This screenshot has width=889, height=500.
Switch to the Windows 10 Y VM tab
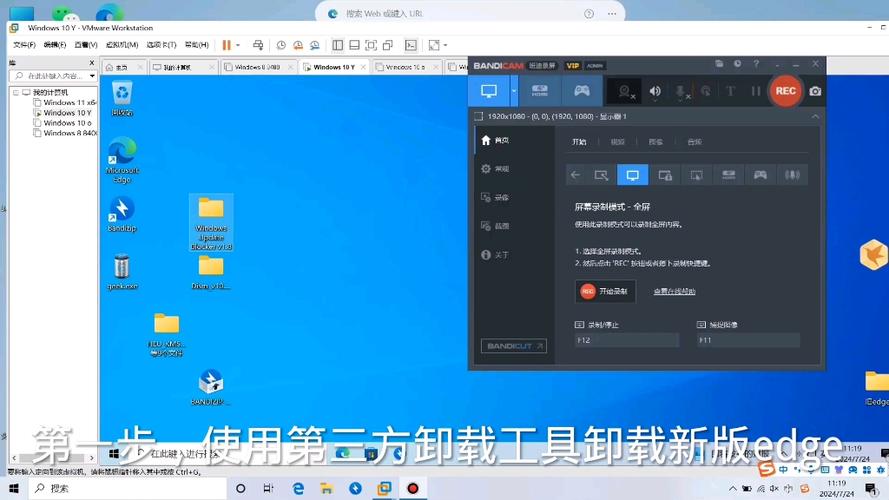334,67
